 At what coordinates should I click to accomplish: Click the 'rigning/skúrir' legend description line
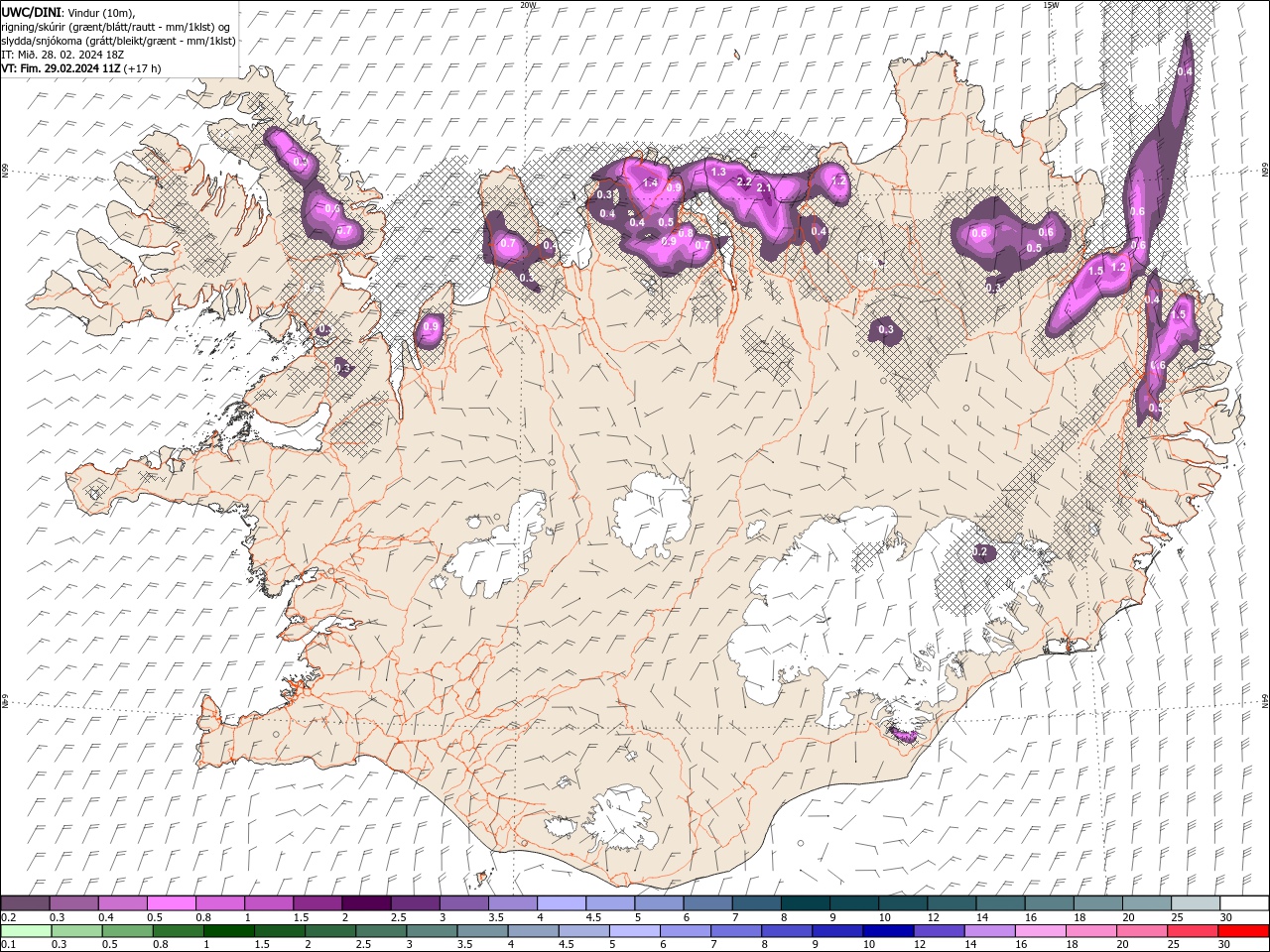point(116,26)
